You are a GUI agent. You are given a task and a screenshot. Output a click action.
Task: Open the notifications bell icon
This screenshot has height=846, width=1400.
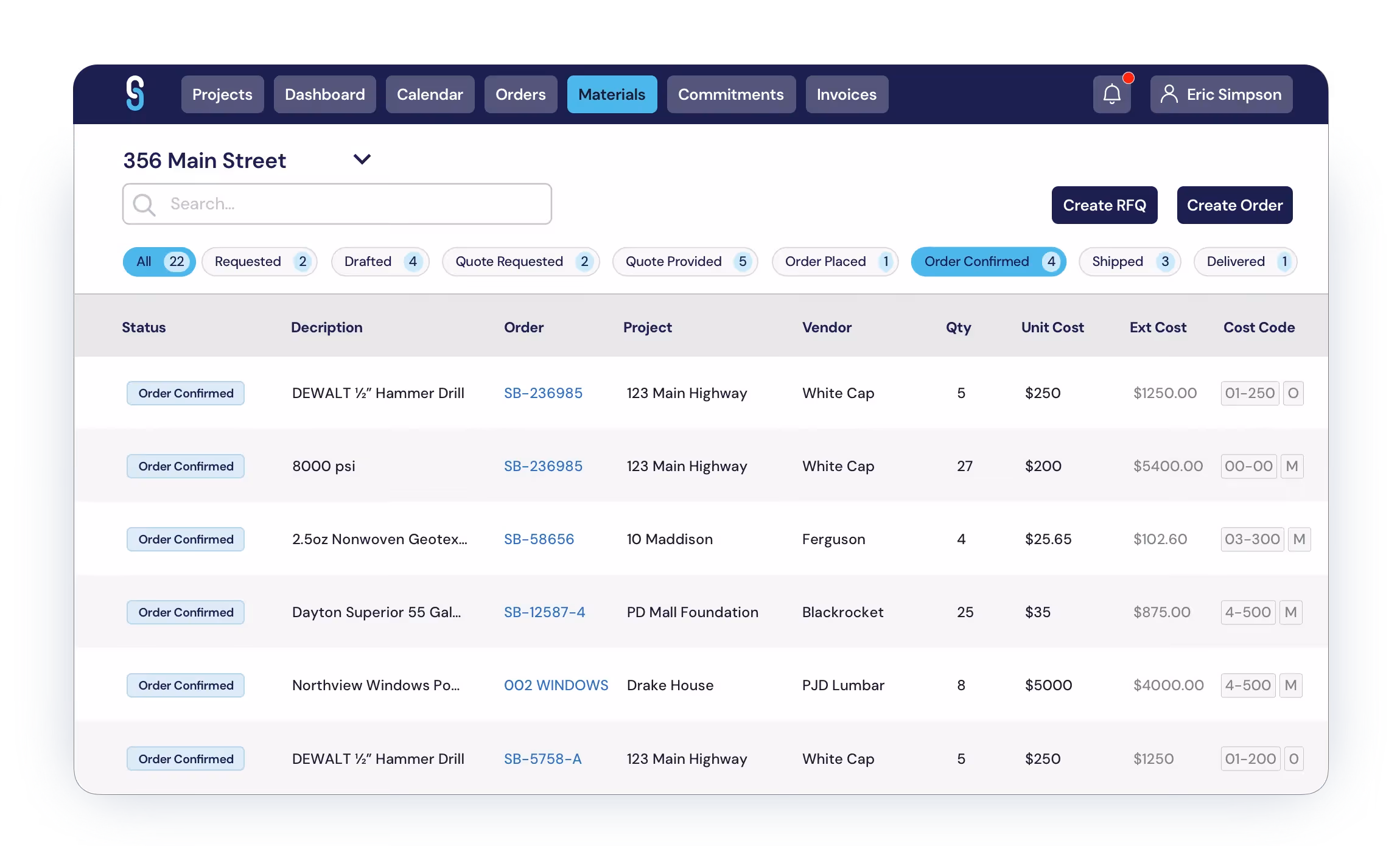[1111, 94]
